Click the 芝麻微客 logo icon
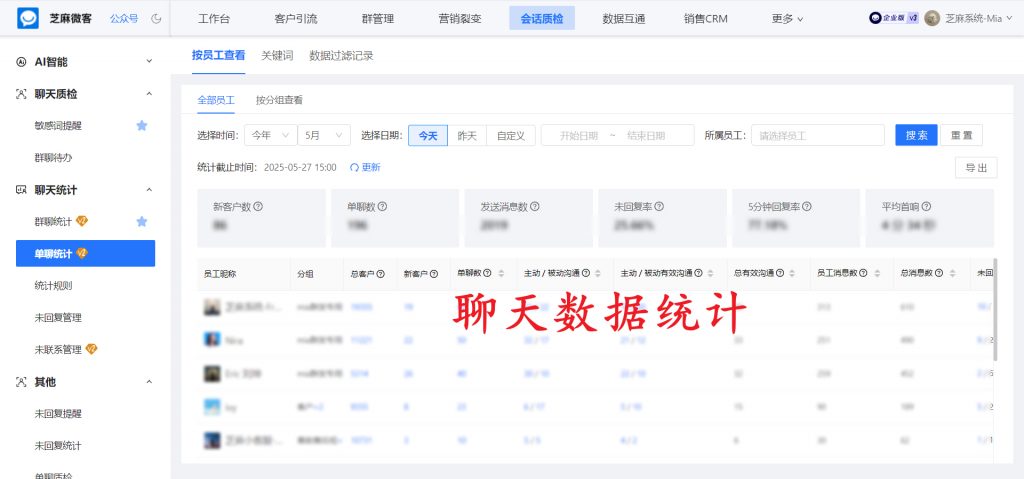Image resolution: width=1024 pixels, height=479 pixels. click(x=28, y=18)
